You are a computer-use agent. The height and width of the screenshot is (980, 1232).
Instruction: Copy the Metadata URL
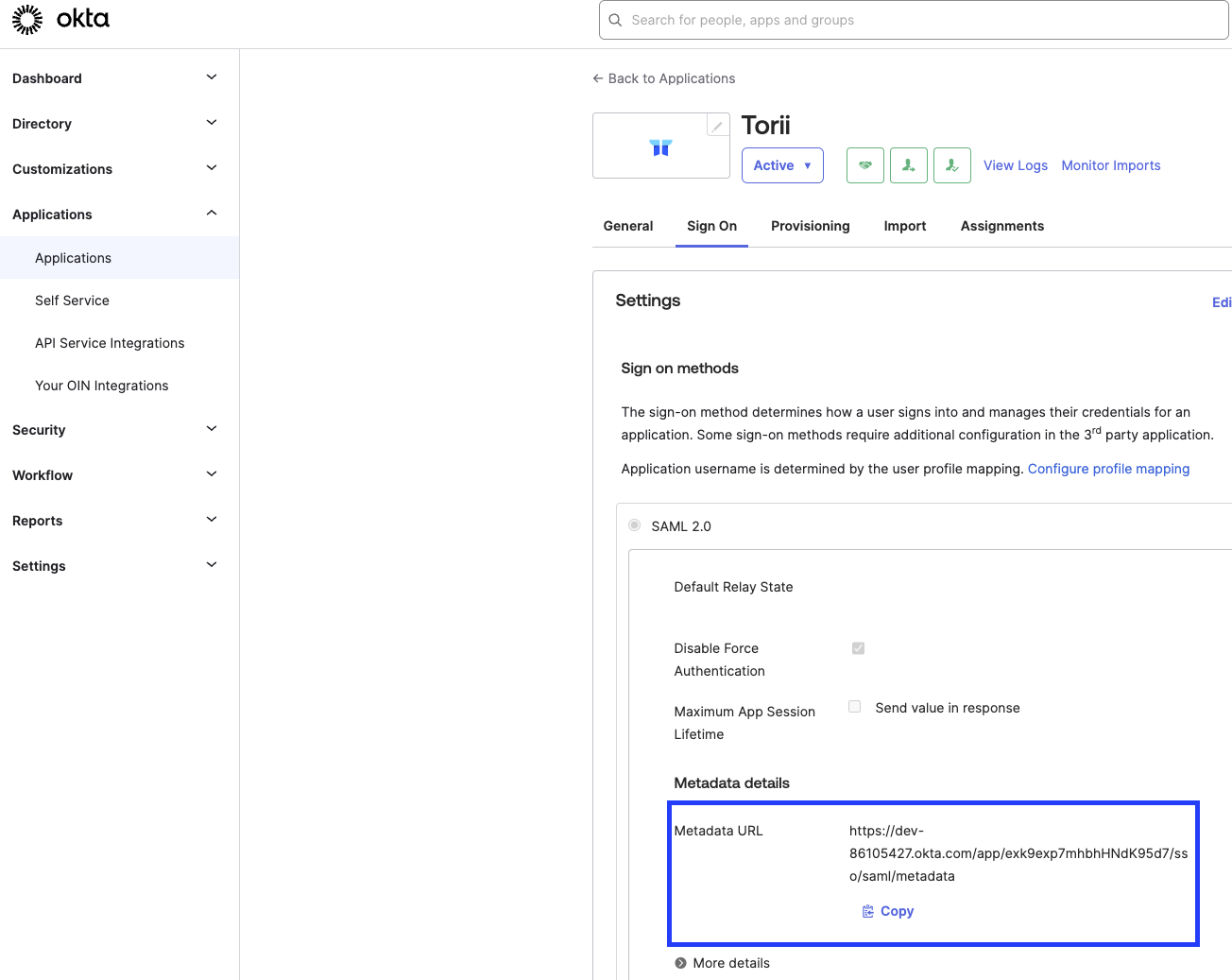coord(888,911)
